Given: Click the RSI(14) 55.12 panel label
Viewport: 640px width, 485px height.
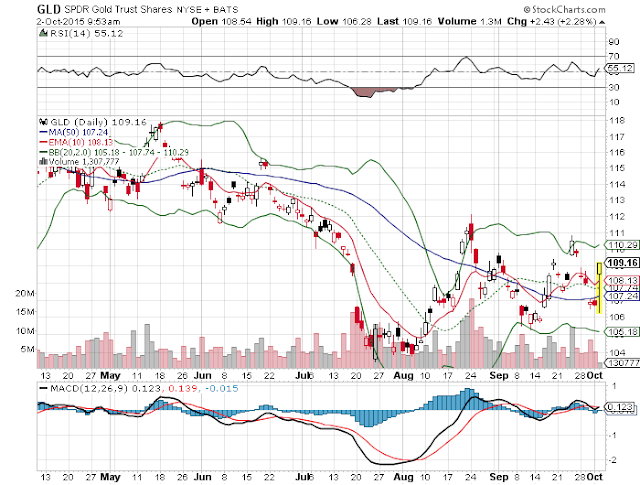Looking at the screenshot, I should [x=87, y=33].
